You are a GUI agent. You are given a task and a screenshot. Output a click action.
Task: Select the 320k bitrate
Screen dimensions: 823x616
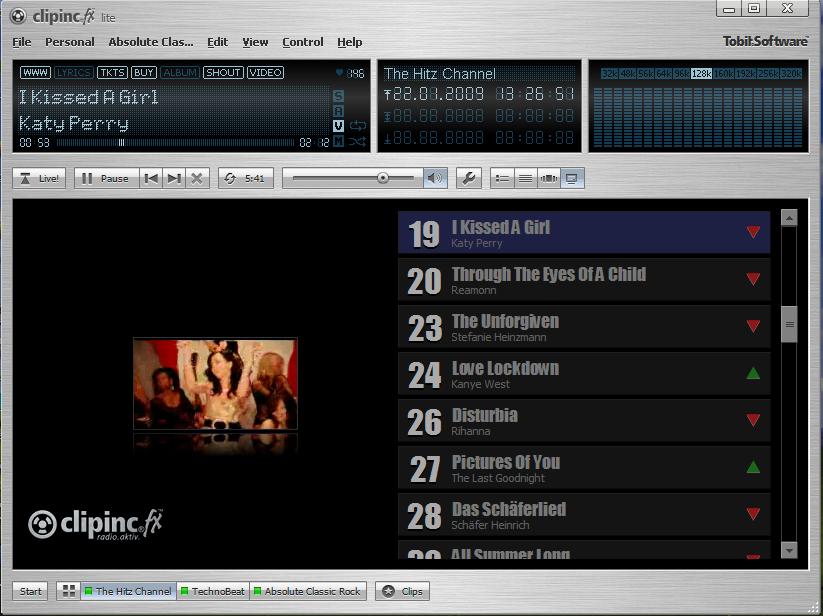click(791, 73)
